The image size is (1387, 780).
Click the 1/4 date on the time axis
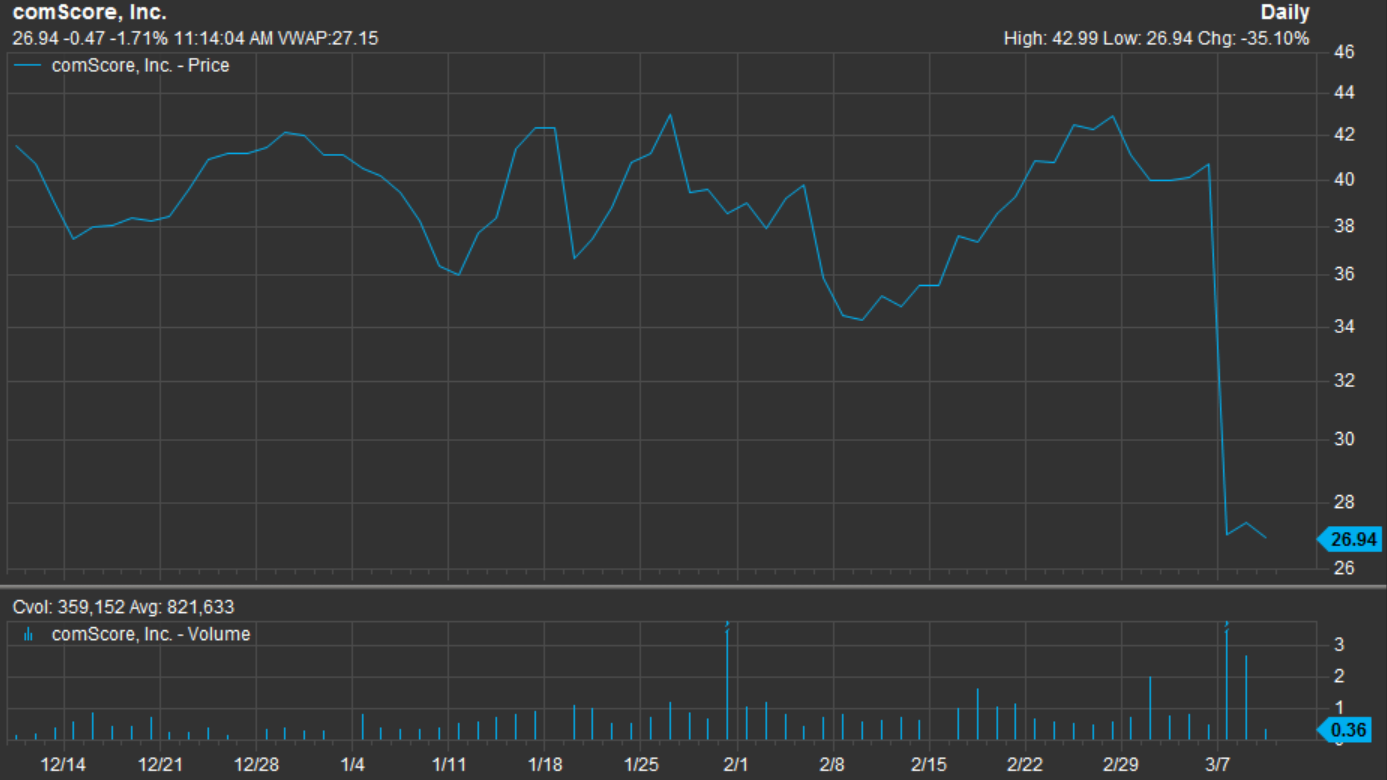click(352, 765)
